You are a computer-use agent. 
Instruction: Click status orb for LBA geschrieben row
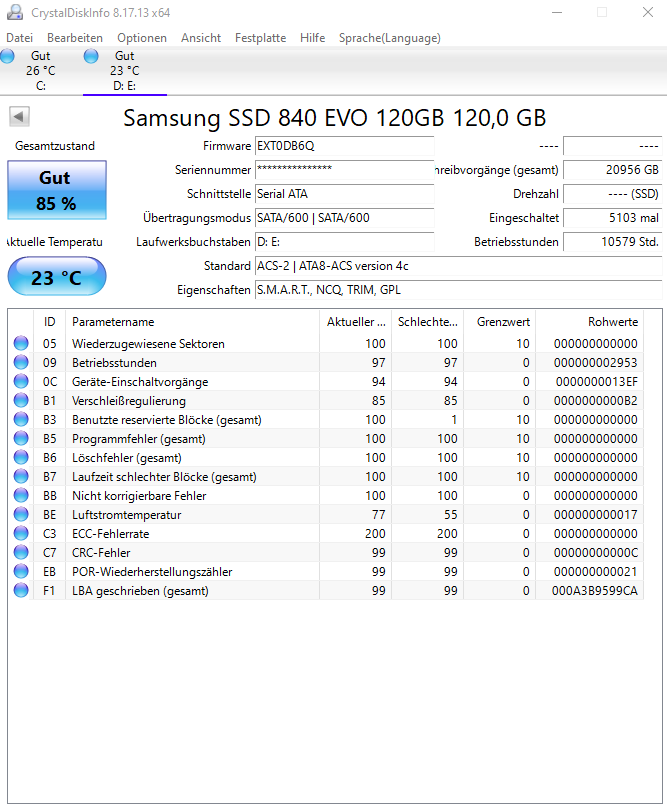point(21,591)
